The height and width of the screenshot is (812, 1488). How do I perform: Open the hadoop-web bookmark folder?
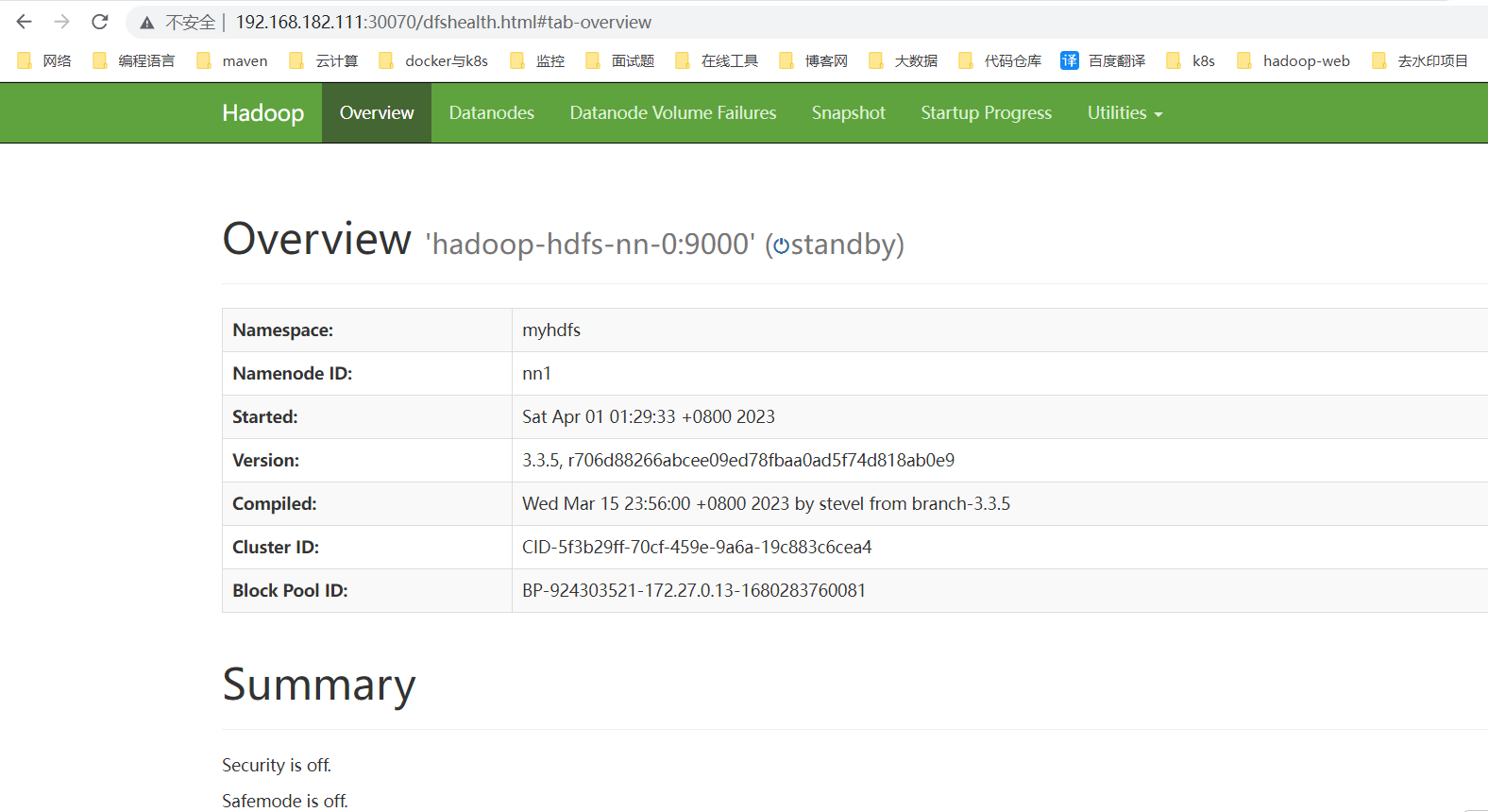coord(1294,60)
